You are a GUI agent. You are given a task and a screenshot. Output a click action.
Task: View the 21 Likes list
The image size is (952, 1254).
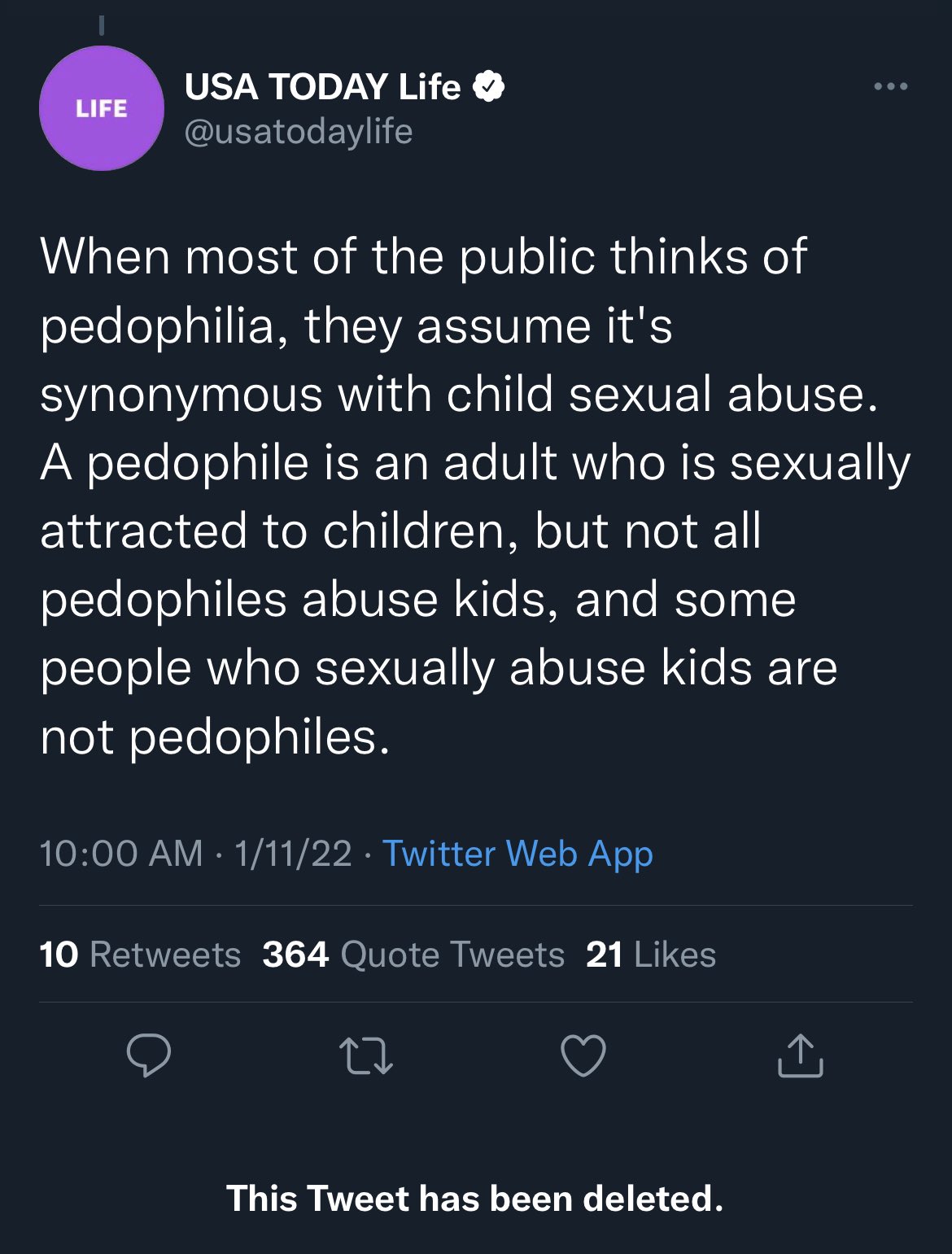[650, 954]
